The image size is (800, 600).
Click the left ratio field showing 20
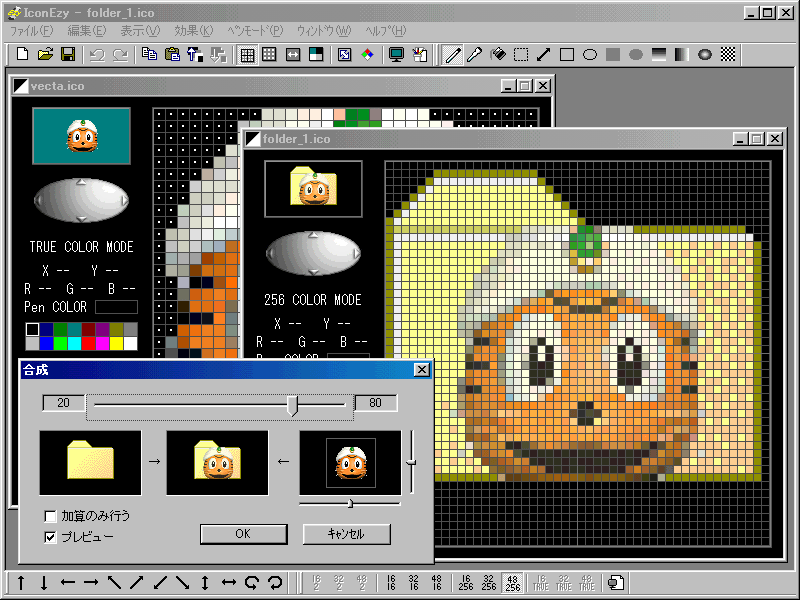pos(64,403)
